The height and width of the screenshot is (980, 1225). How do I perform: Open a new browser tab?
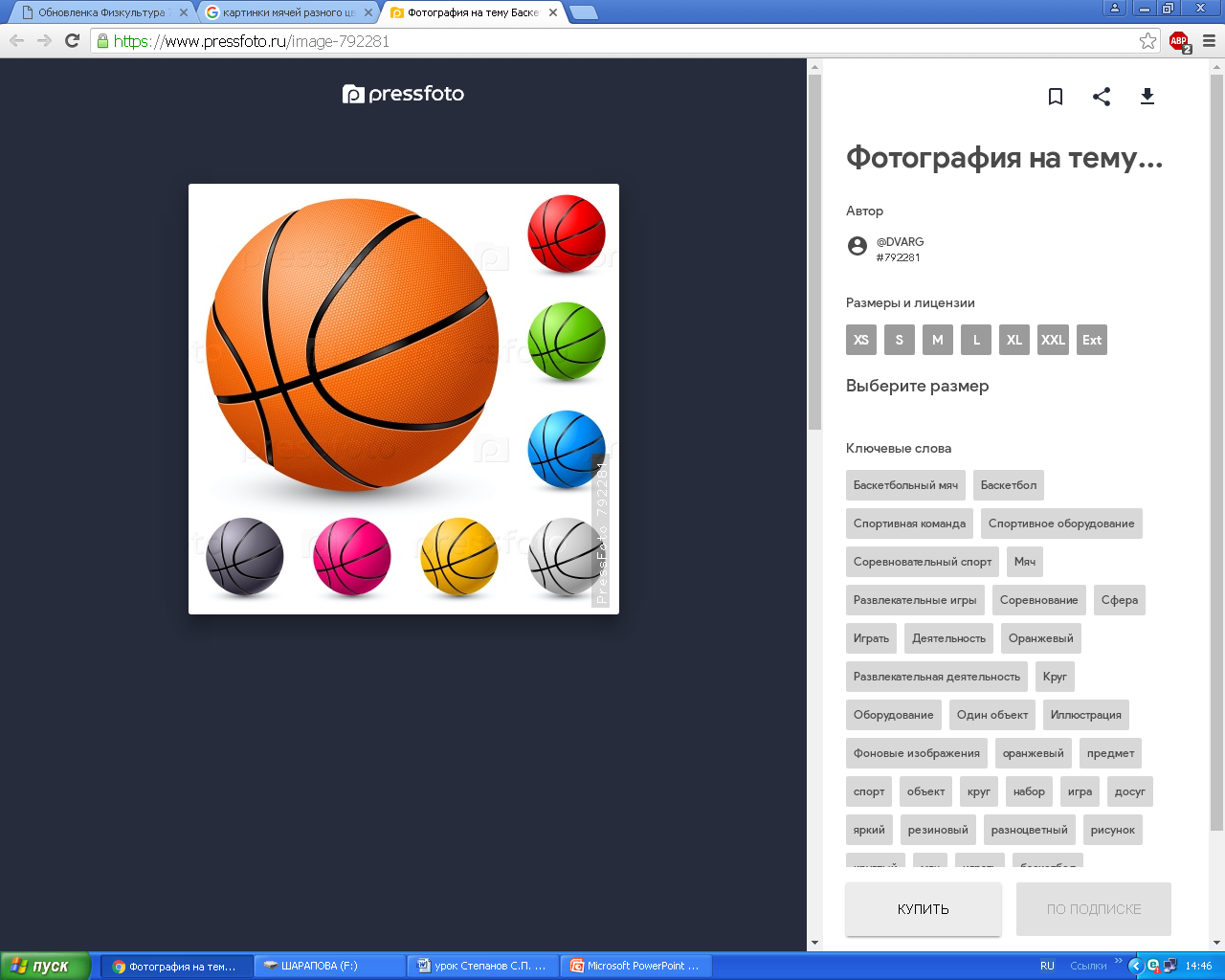coord(583,12)
